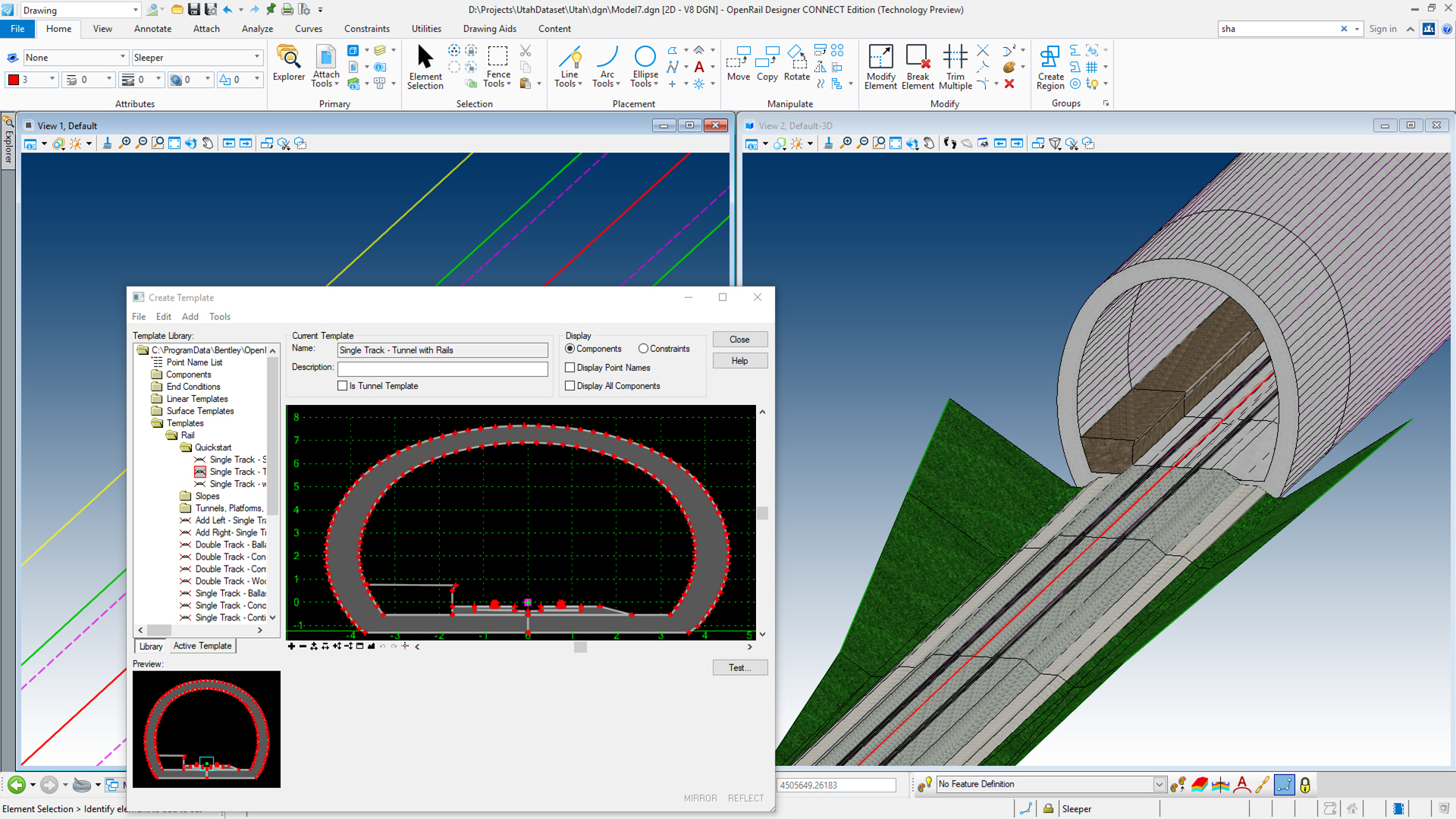Open the Sleeper level dropdown

click(256, 58)
